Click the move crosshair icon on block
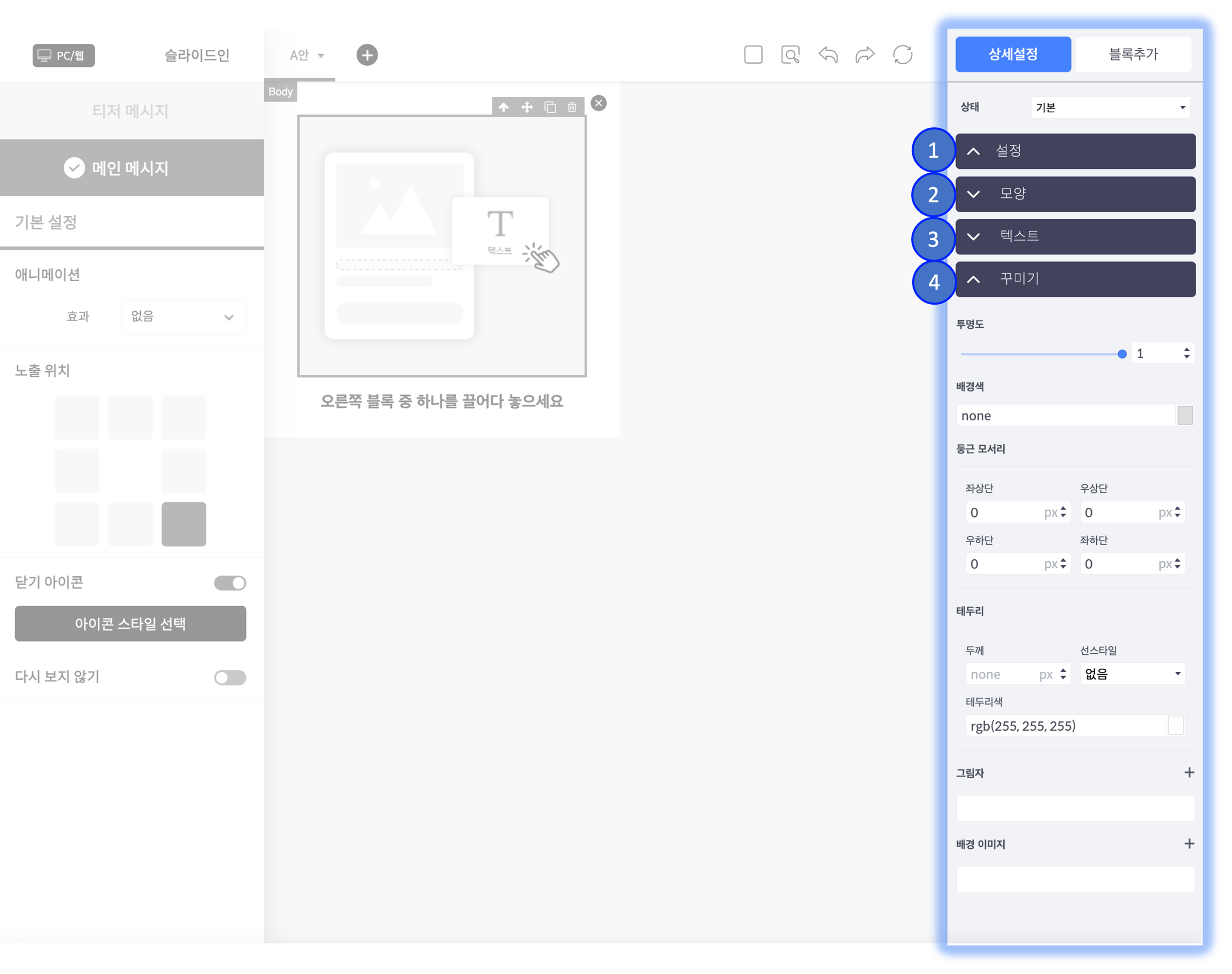 click(527, 107)
